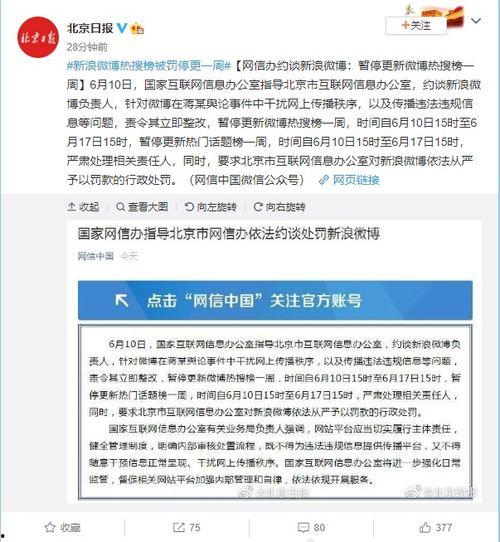This screenshot has height=542, width=500.
Task: Open the 网页链接 link in the post
Action: [x=350, y=180]
